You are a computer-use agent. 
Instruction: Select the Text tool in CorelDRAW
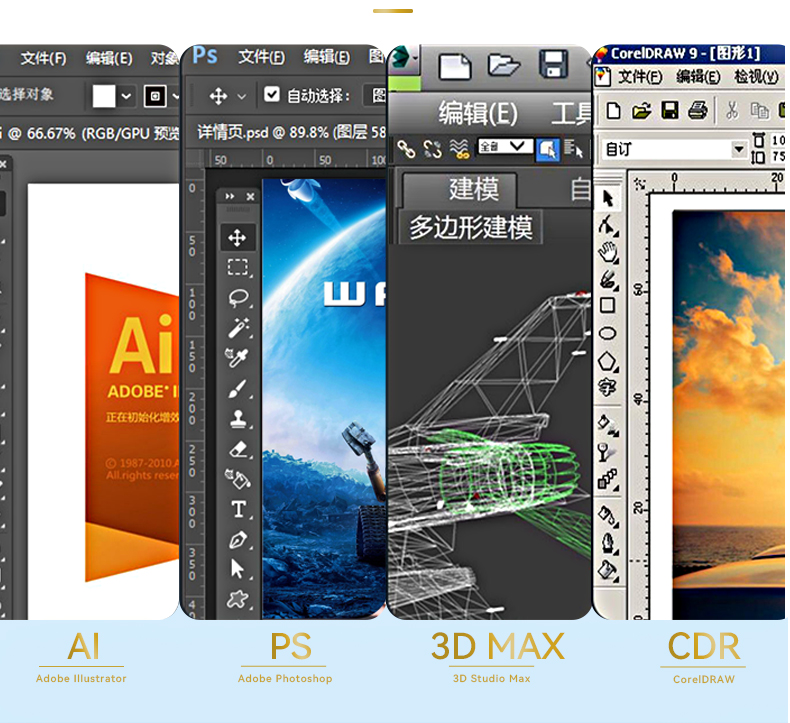(607, 387)
